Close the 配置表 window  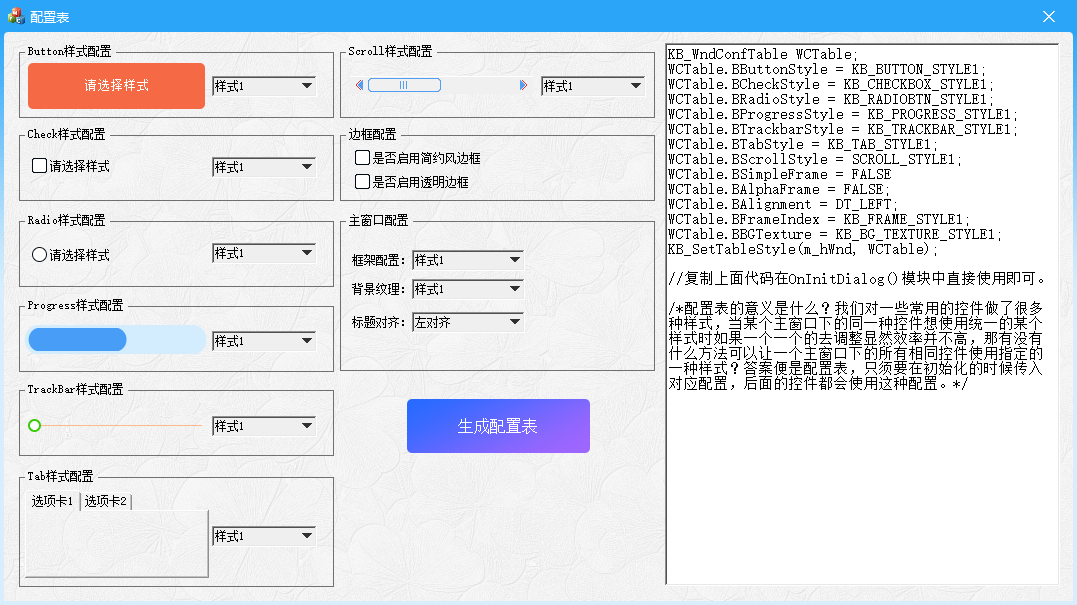pos(1048,16)
